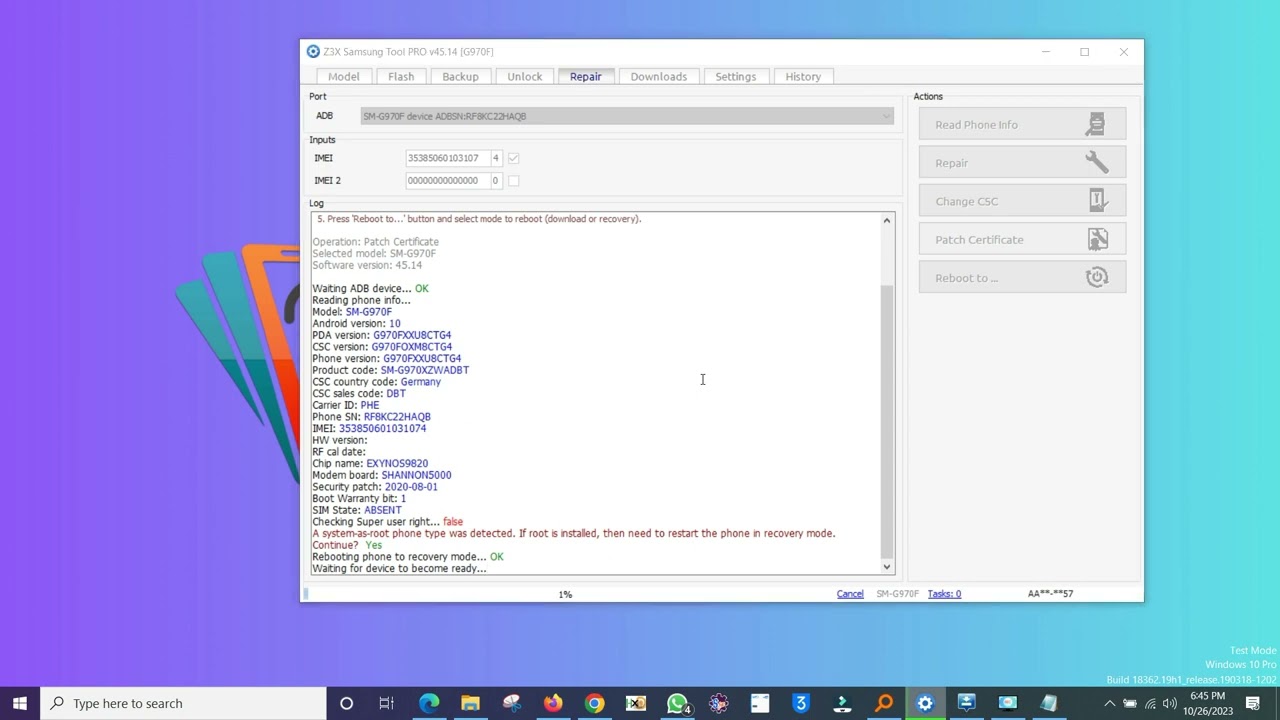1280x720 pixels.
Task: Open the Tasks: 0 link
Action: [944, 594]
